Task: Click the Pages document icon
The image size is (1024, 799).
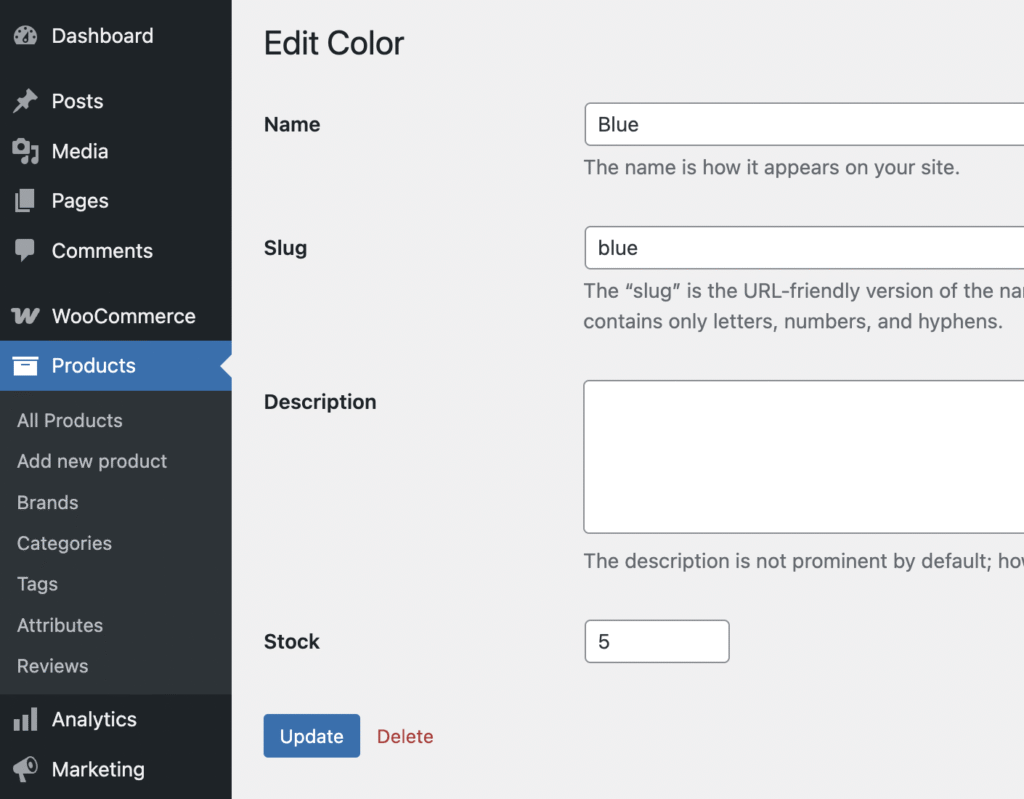Action: pyautogui.click(x=25, y=201)
